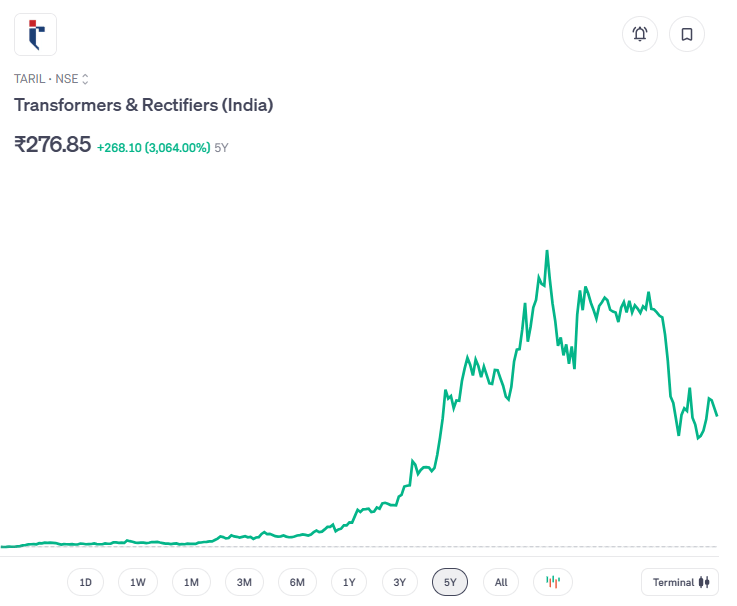Screen dimensions: 737x606
Task: Switch chart to 6M range
Action: coord(297,582)
